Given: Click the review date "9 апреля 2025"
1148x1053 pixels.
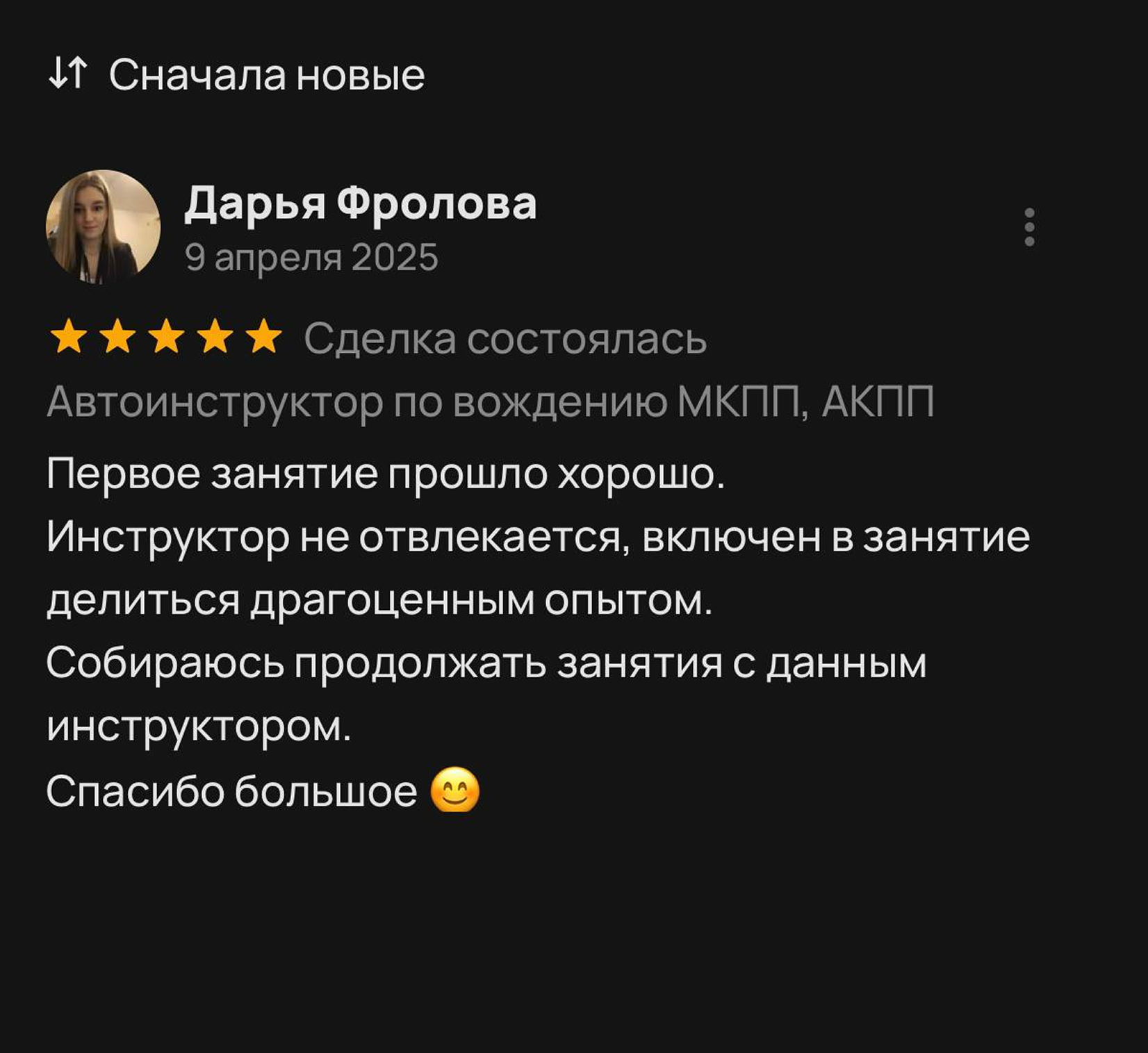Looking at the screenshot, I should coord(311,258).
